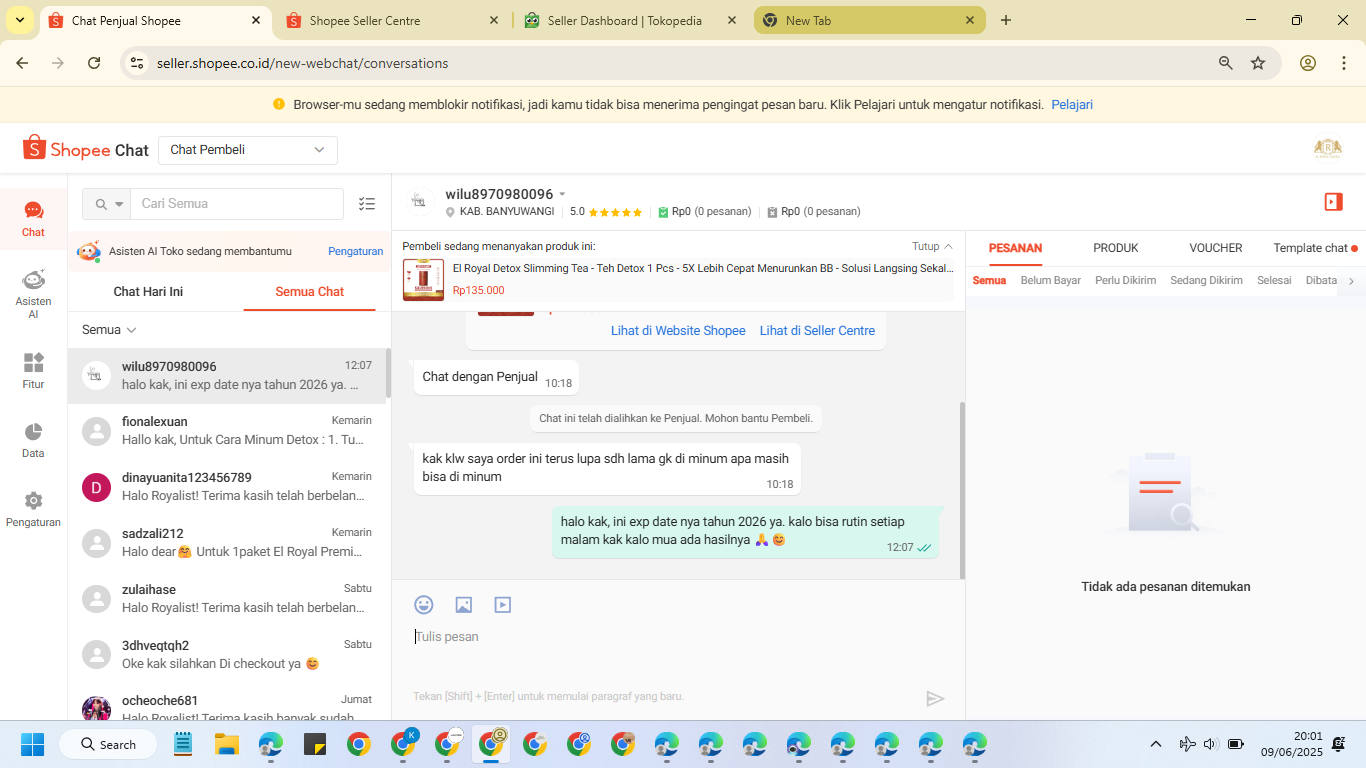
Task: Filter orders by Selesai
Action: pyautogui.click(x=1274, y=281)
